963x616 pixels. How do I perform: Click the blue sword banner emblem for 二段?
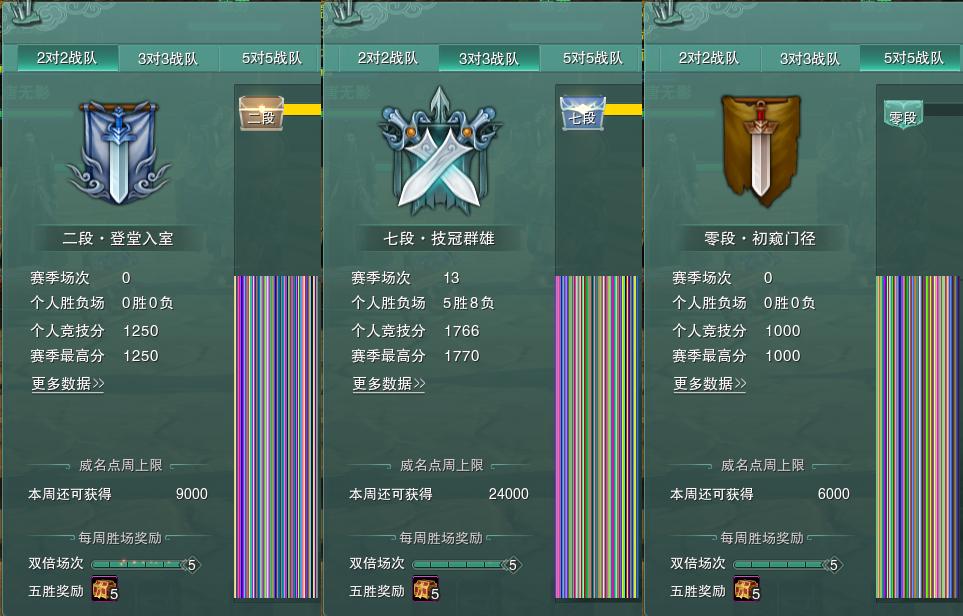tap(119, 152)
